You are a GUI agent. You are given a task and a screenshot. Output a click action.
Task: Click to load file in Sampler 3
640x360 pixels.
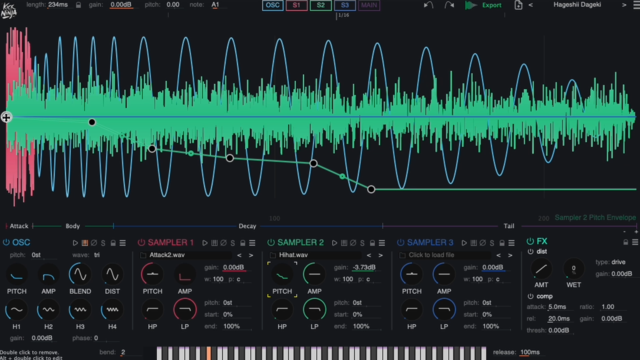coord(446,255)
